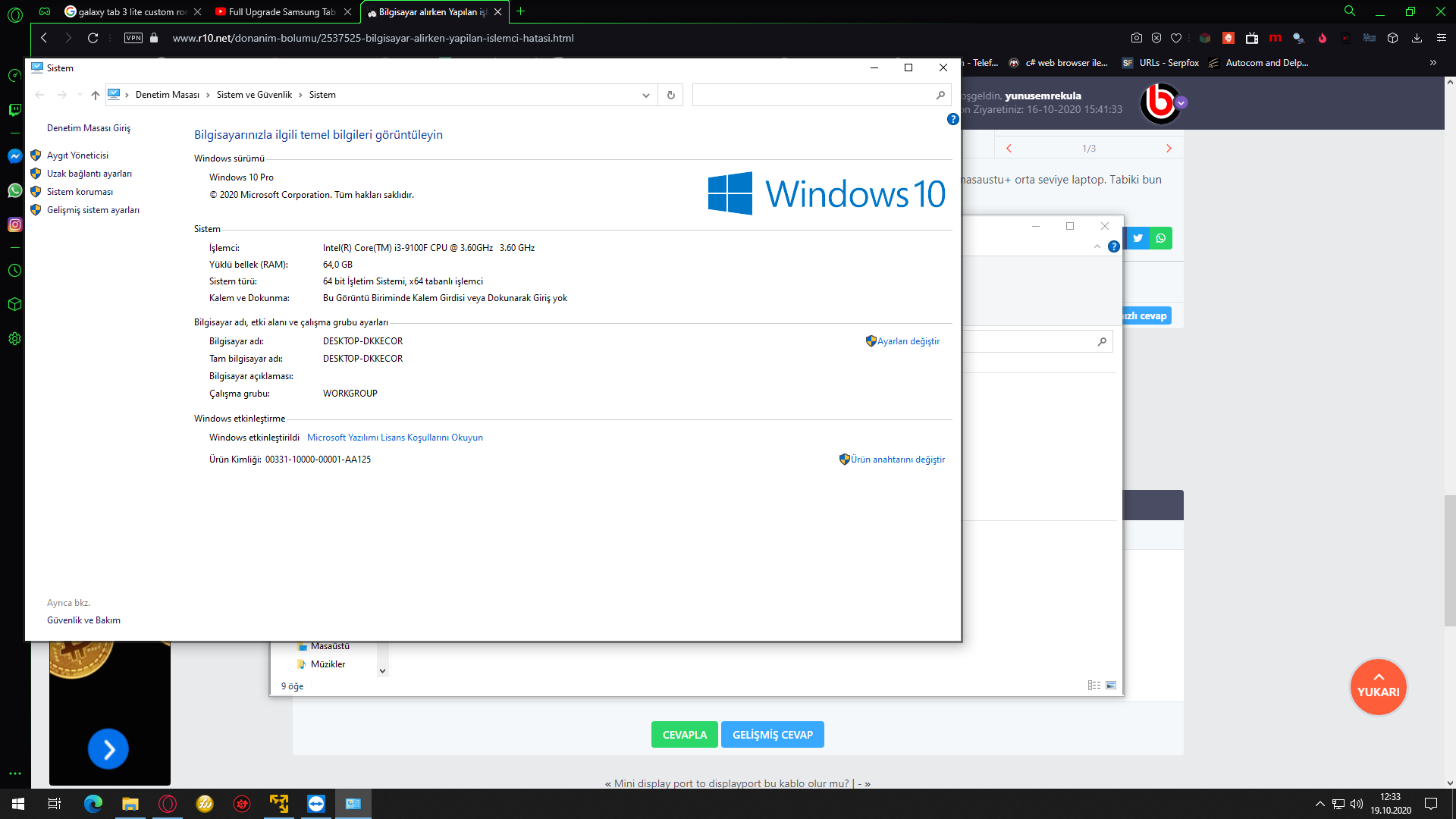
Task: Open Aygıt Yöneticisi from the left pane
Action: 77,155
